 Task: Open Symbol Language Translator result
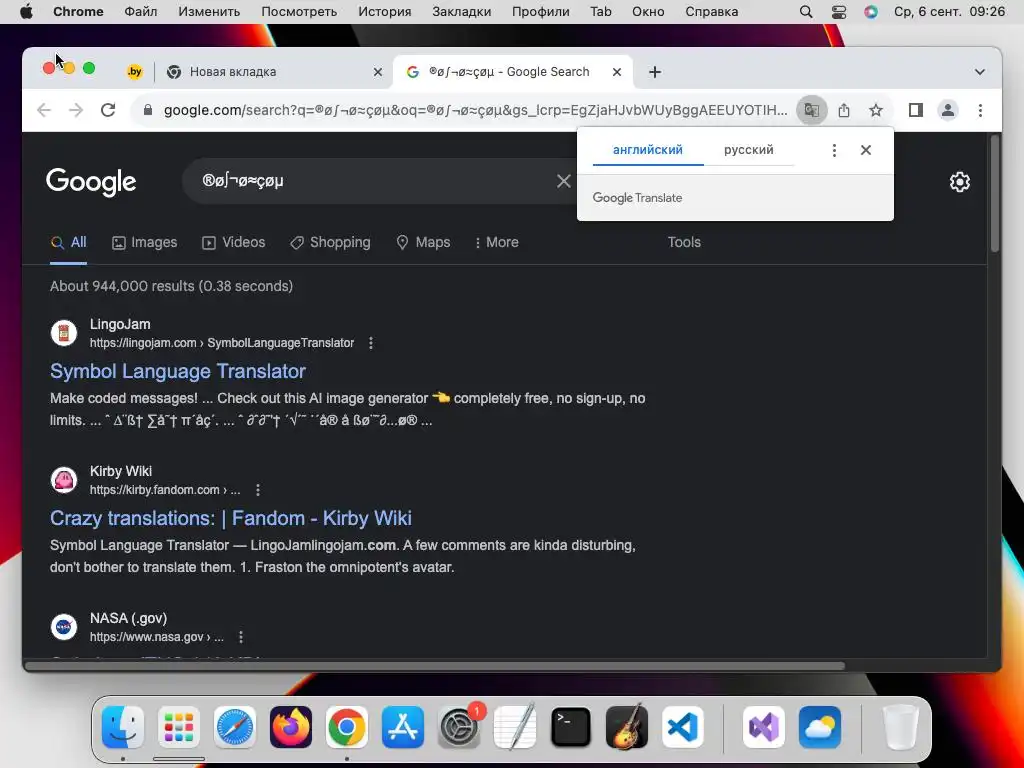[x=178, y=371]
